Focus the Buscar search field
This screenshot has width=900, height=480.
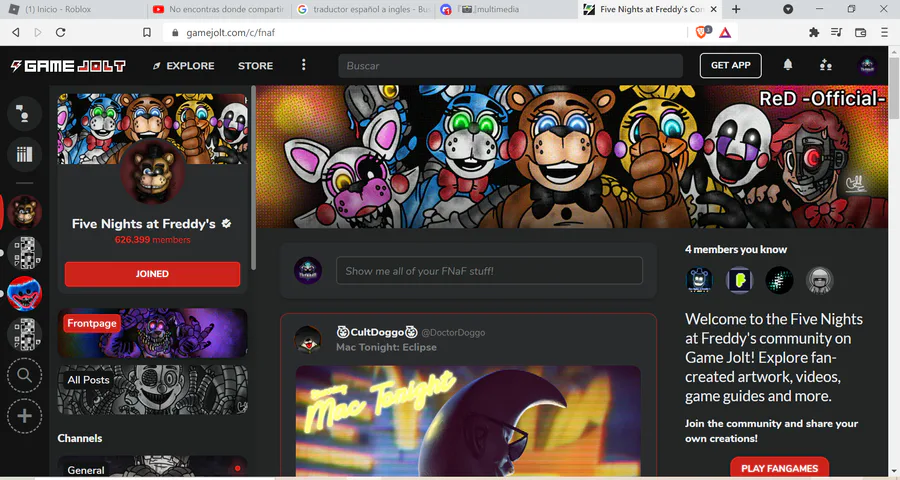coord(510,66)
